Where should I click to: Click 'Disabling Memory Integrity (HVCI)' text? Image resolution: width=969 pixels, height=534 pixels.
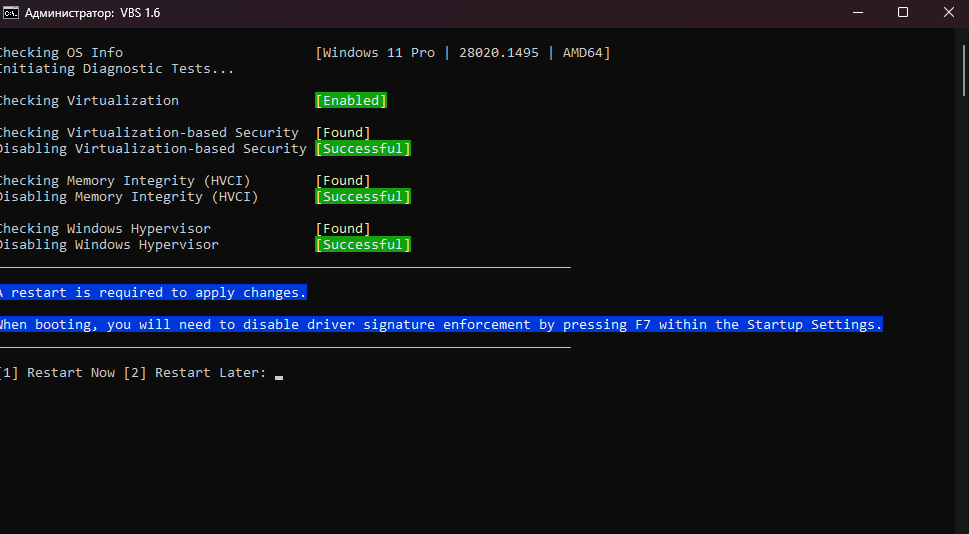129,197
